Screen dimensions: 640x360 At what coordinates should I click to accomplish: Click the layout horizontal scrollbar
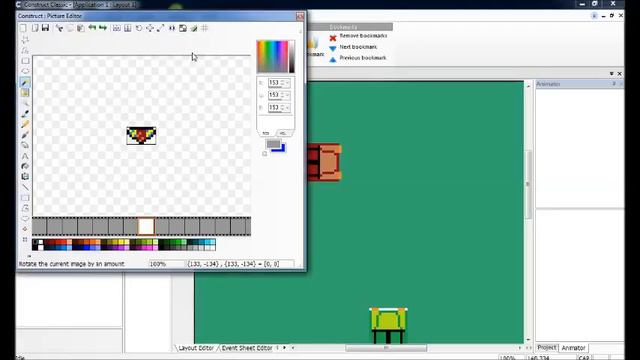(386, 348)
